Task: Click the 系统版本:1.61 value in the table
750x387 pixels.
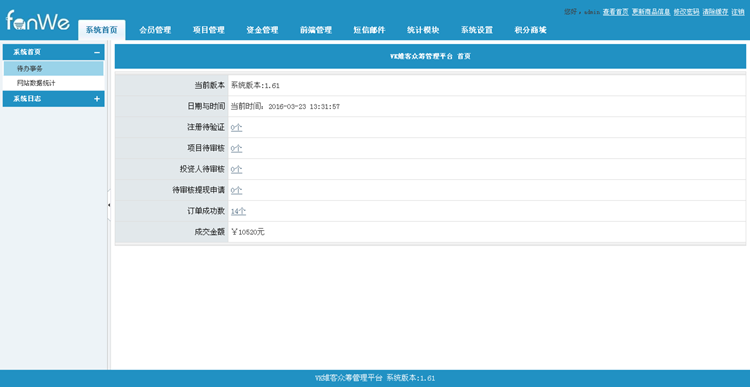Action: [x=255, y=86]
